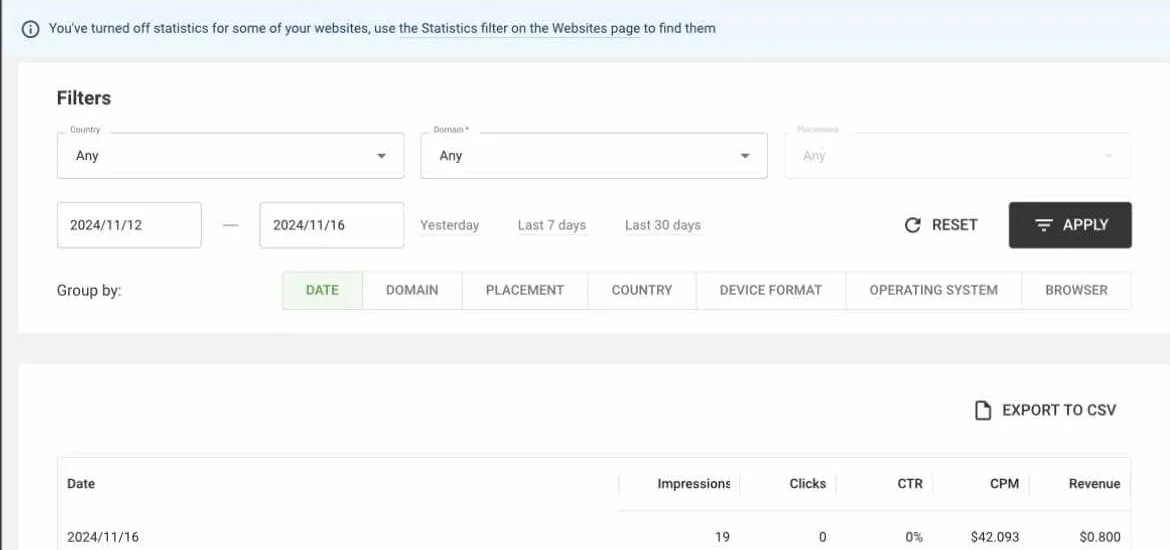1170x550 pixels.
Task: Select the Last 30 days shortcut
Action: coord(663,225)
